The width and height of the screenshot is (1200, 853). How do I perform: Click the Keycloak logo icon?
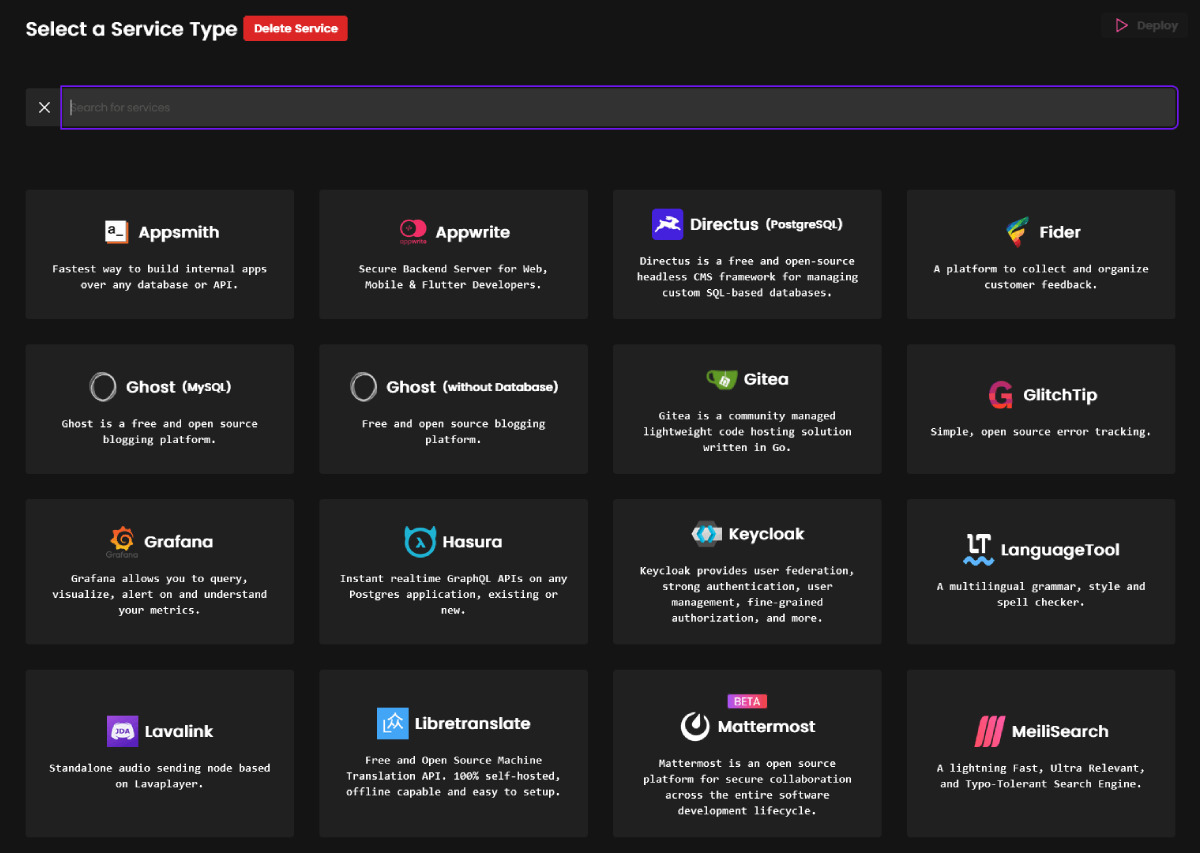click(706, 534)
